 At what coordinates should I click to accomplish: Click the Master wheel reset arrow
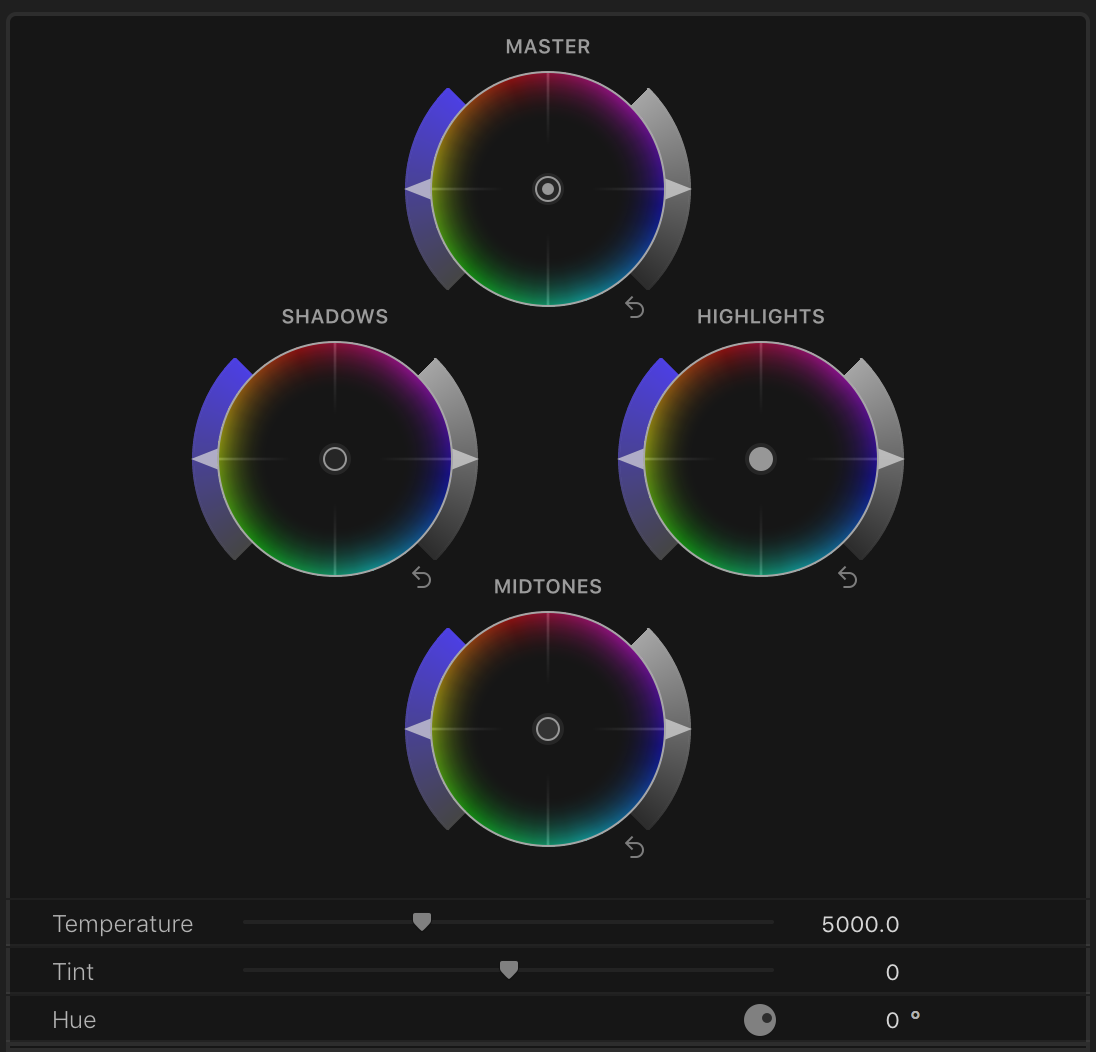[635, 308]
